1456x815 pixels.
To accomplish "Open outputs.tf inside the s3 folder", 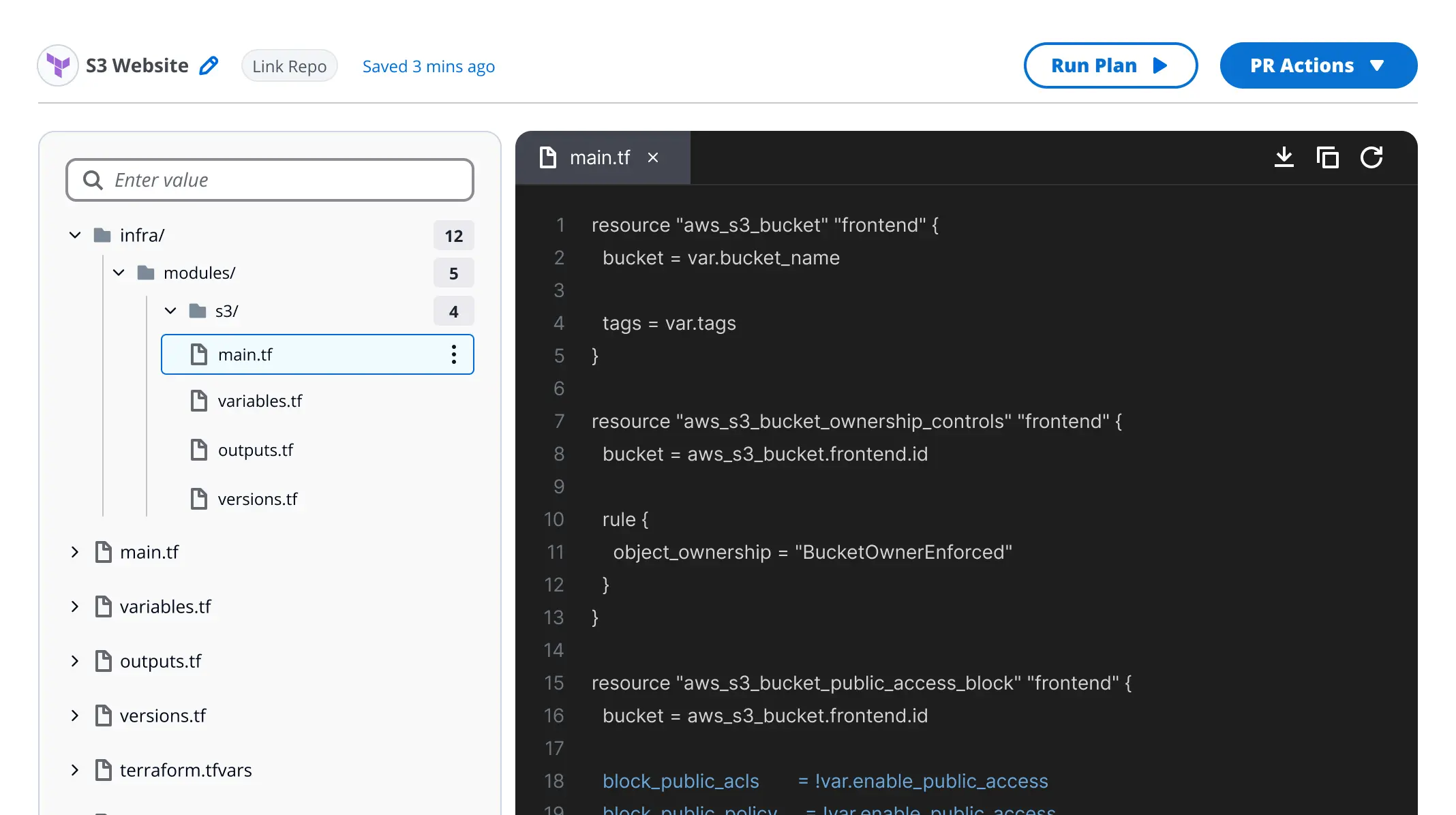I will click(x=256, y=450).
